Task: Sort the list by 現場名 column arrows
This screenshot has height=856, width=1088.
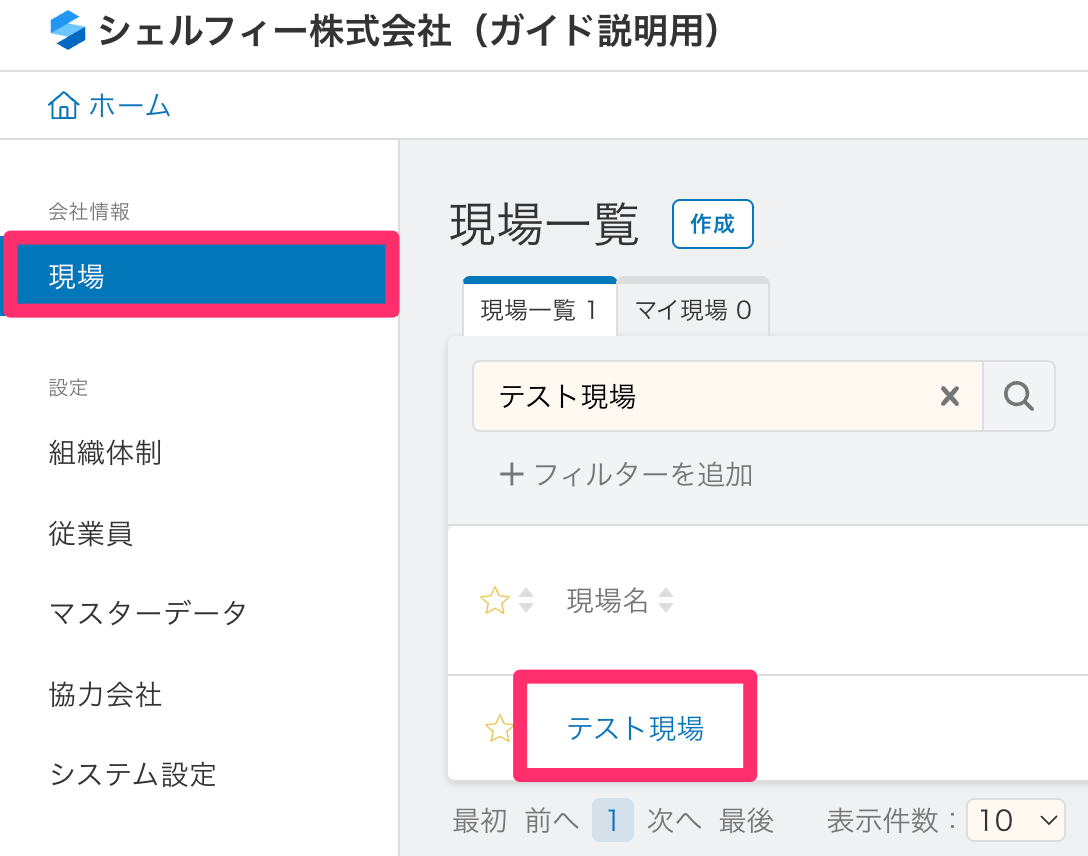Action: (x=665, y=600)
